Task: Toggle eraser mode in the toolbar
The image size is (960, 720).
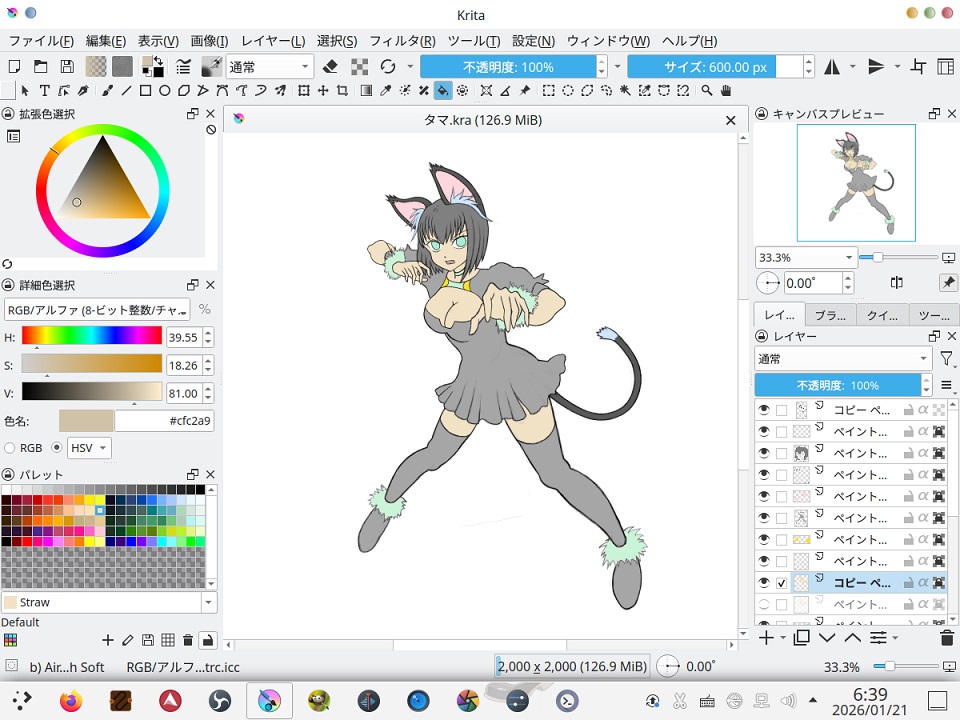Action: click(332, 67)
